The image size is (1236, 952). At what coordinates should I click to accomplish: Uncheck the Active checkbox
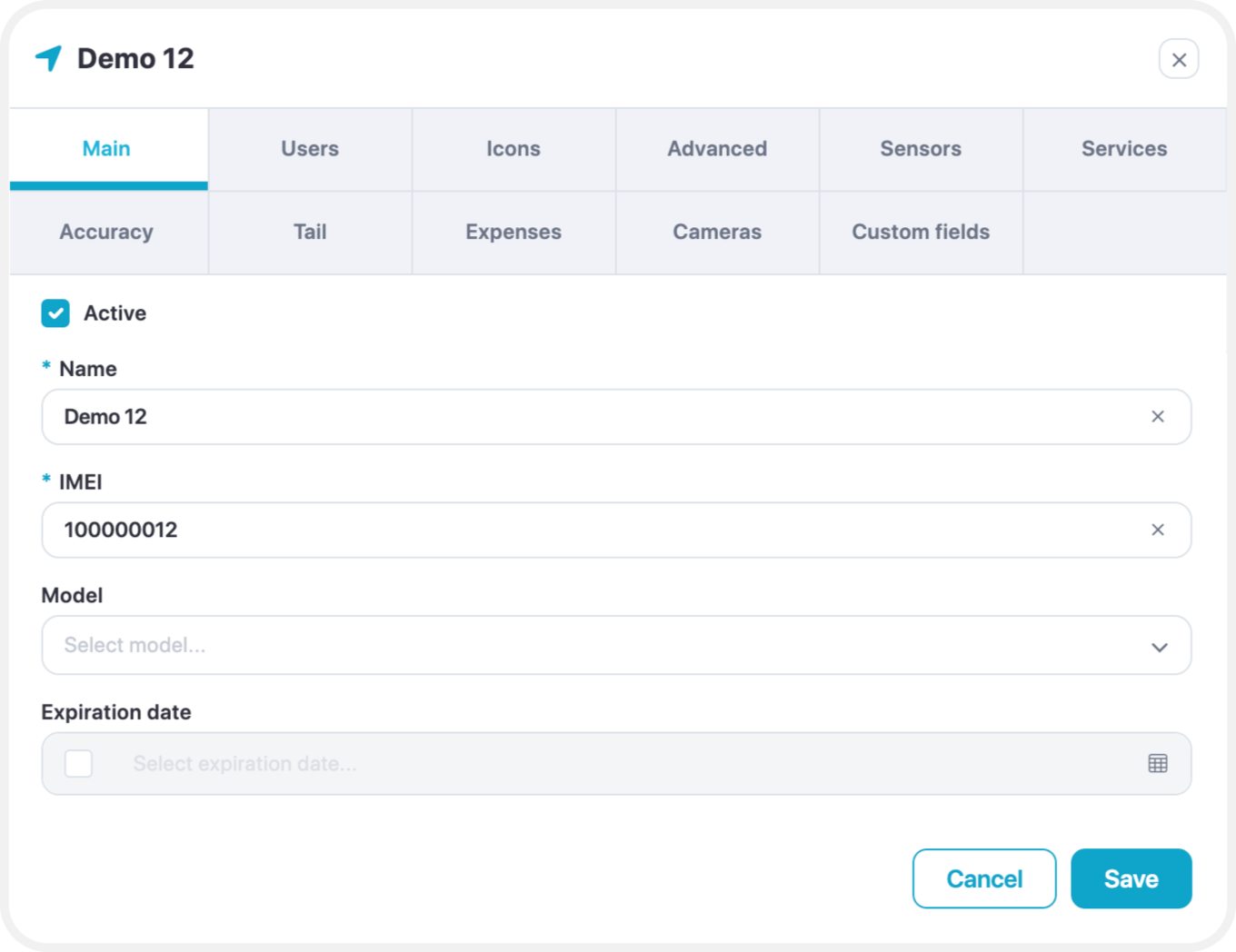click(55, 313)
